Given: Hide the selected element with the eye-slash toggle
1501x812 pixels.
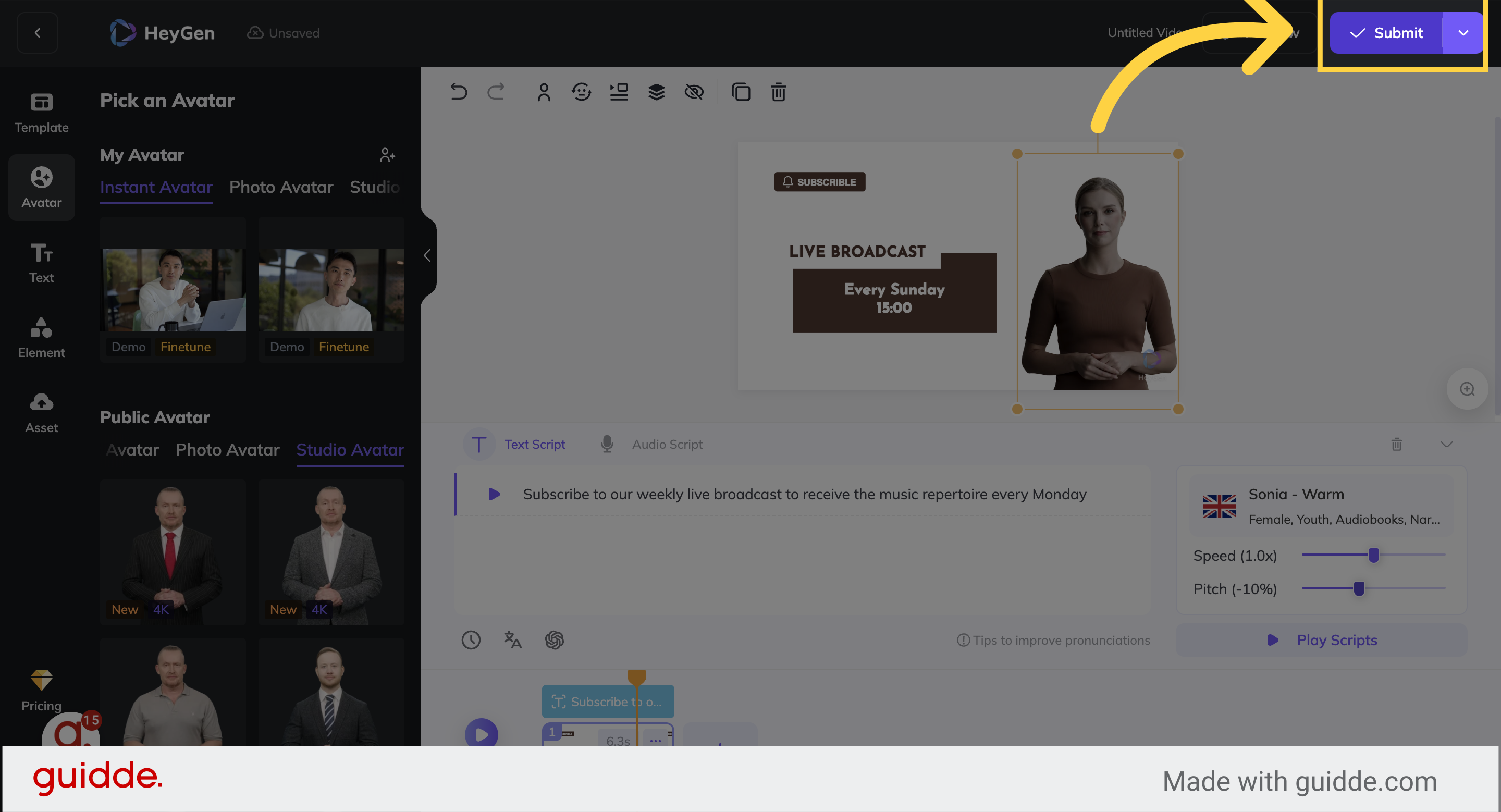Looking at the screenshot, I should click(x=695, y=92).
